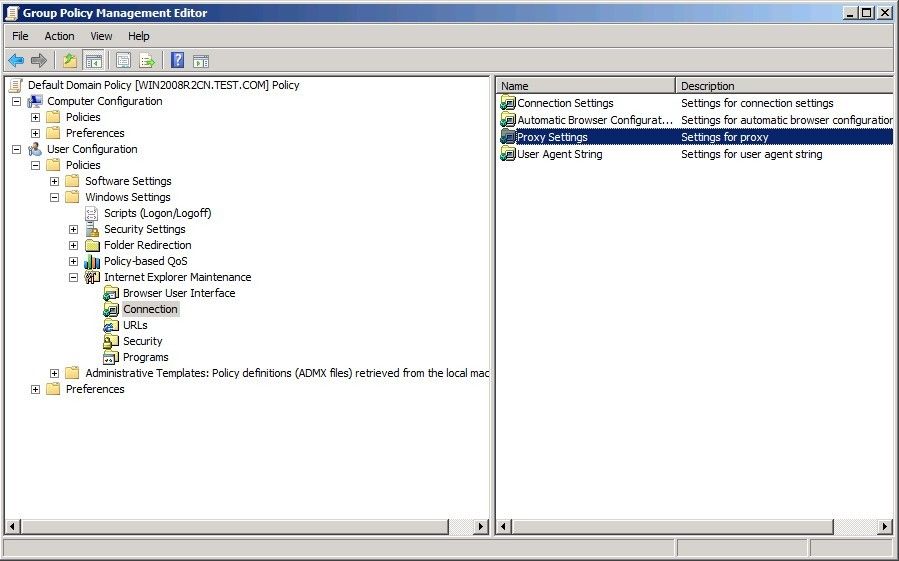Open the Action menu
This screenshot has width=899, height=561.
(60, 36)
